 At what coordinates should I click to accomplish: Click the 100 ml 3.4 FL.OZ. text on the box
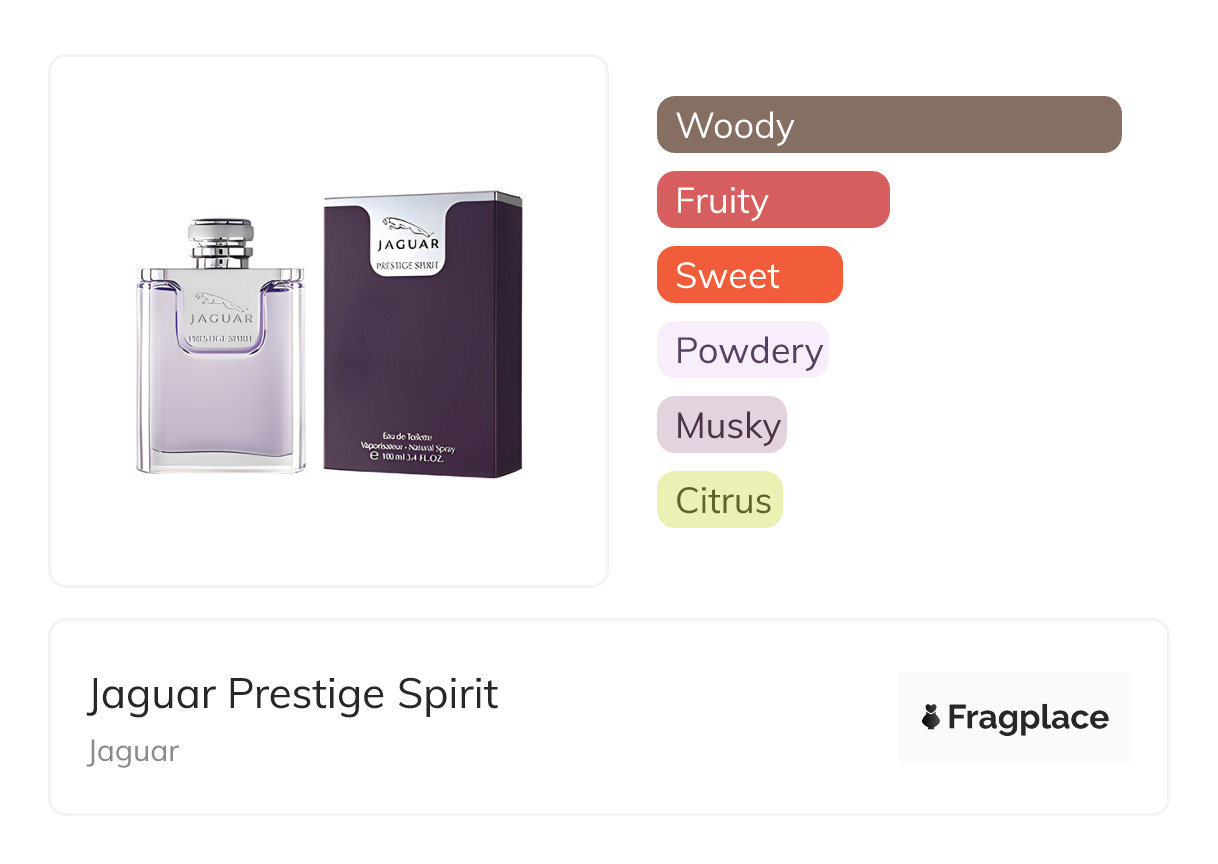410,455
